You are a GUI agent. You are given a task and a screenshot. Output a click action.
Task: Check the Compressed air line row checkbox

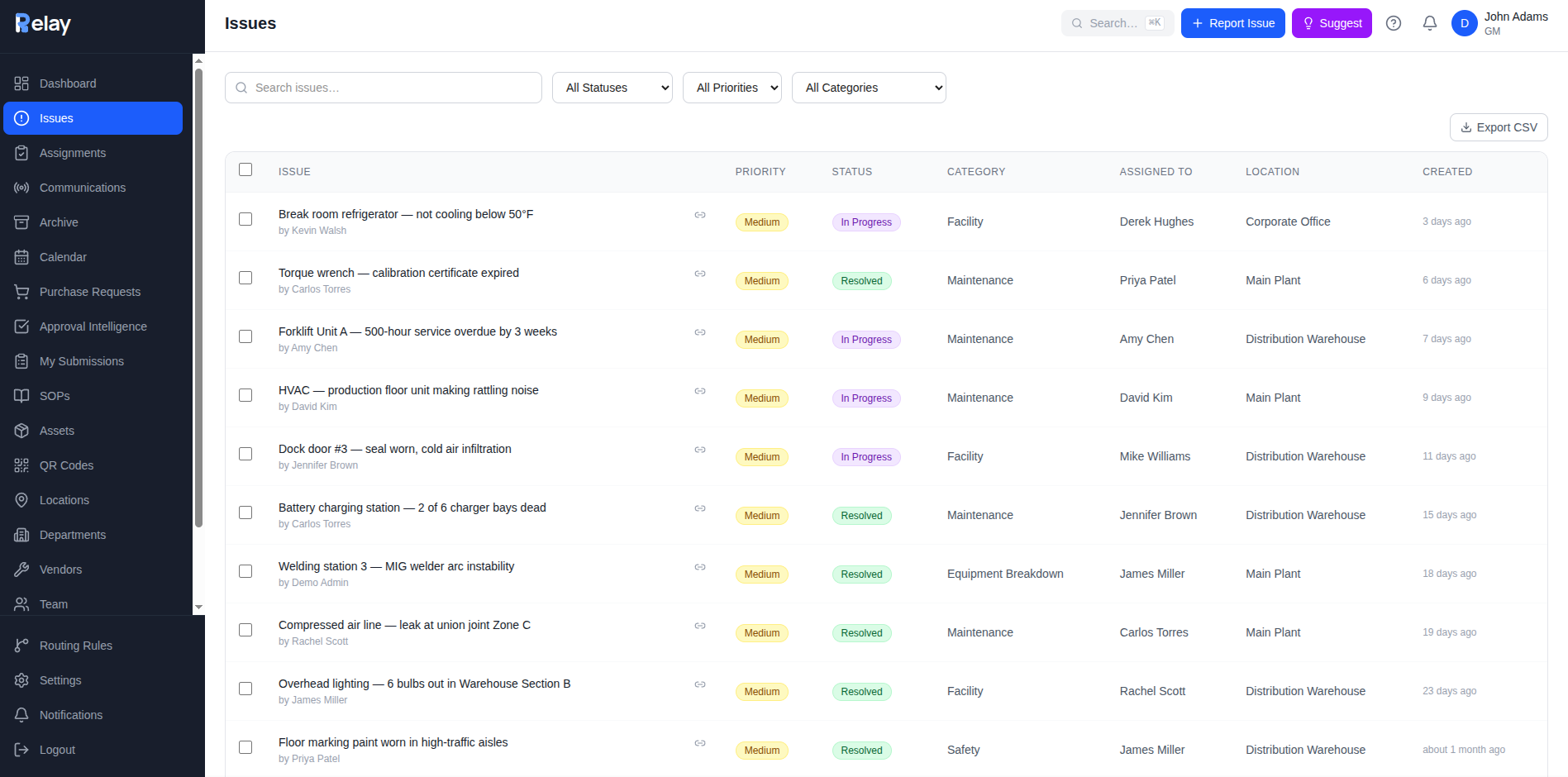(x=245, y=630)
